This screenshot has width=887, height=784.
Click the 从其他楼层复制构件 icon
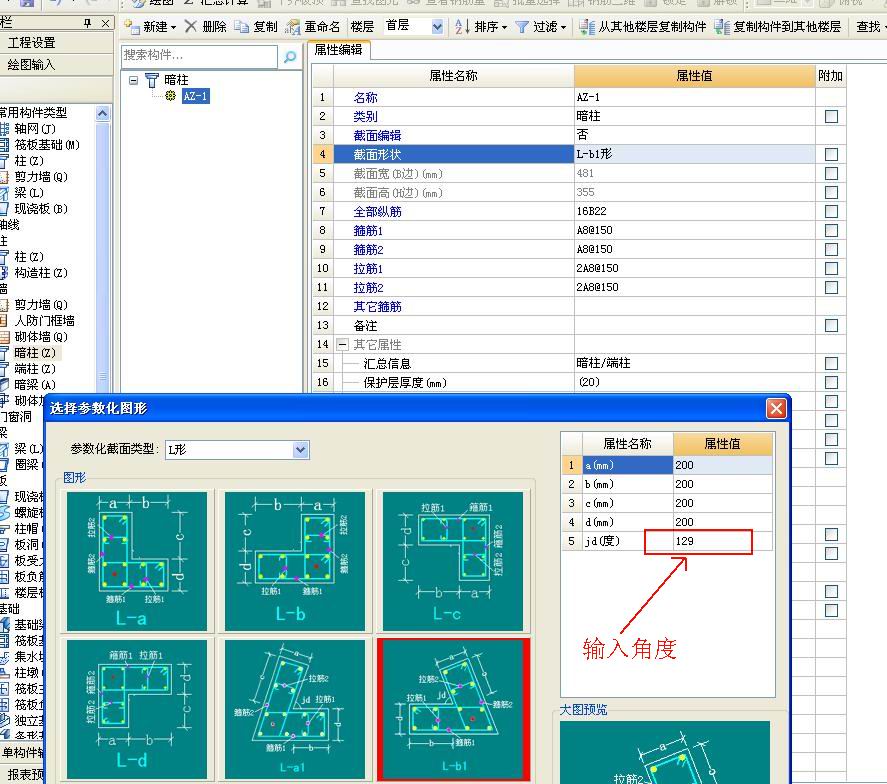point(587,27)
